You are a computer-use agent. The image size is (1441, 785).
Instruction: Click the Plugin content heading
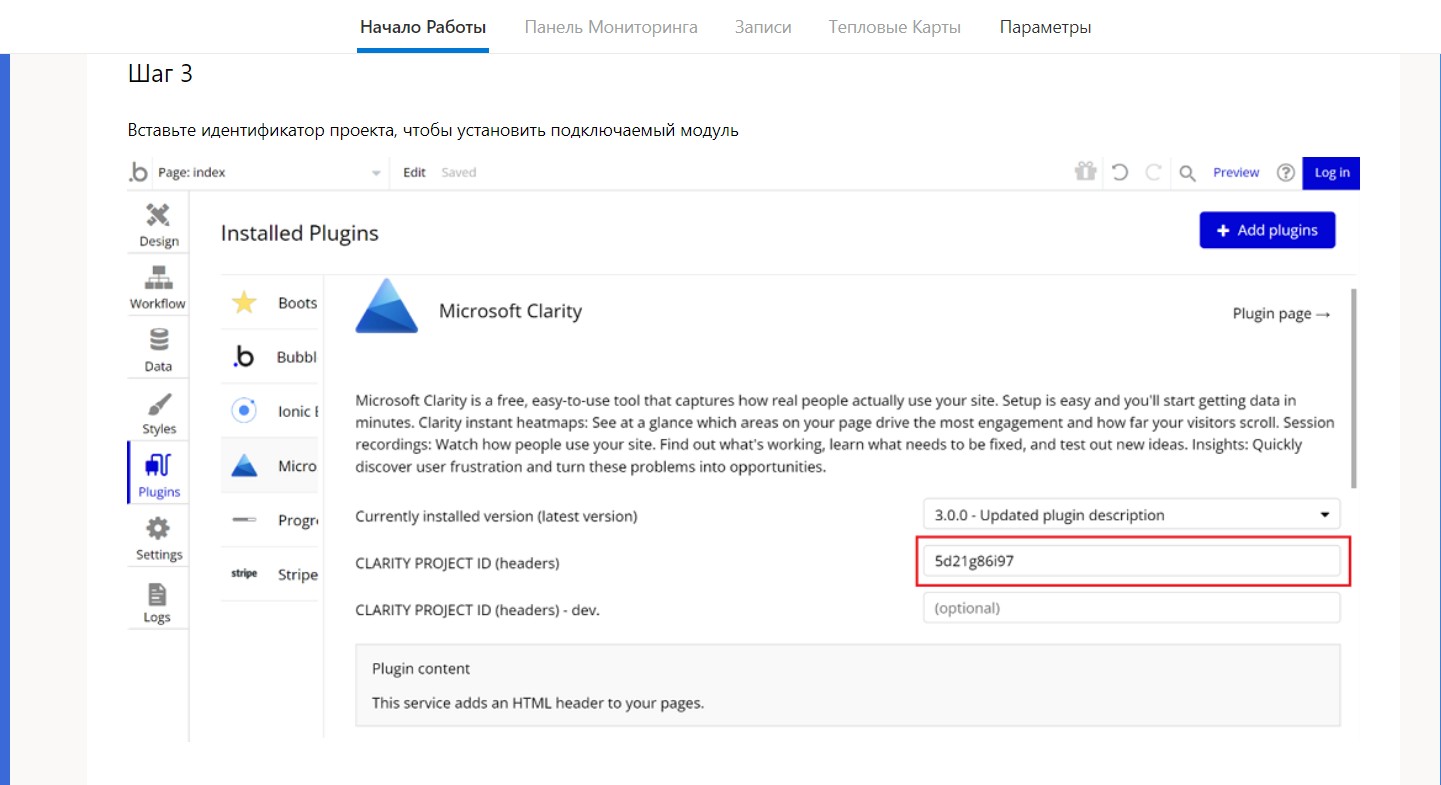tap(421, 668)
